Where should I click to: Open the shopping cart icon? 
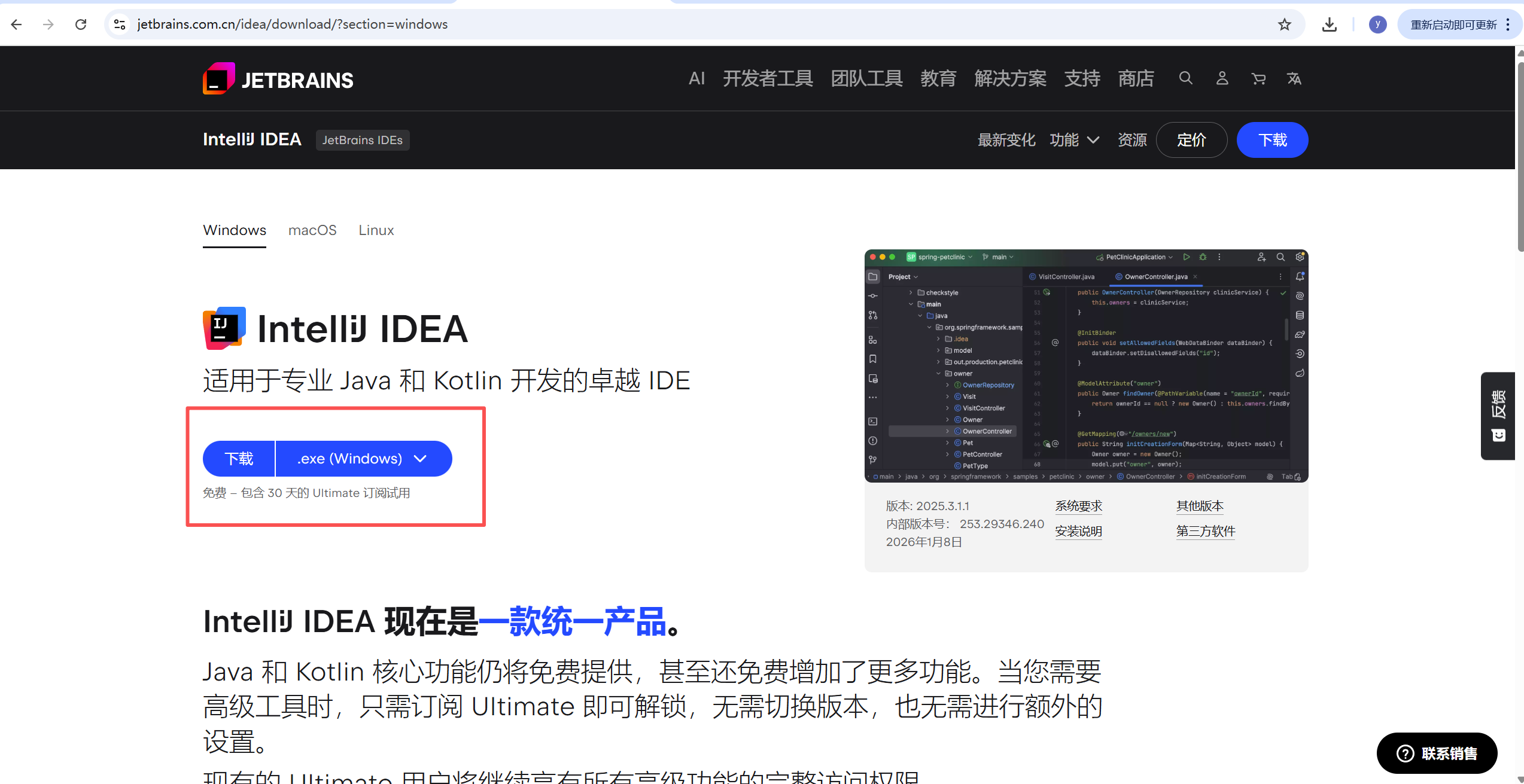pos(1258,78)
